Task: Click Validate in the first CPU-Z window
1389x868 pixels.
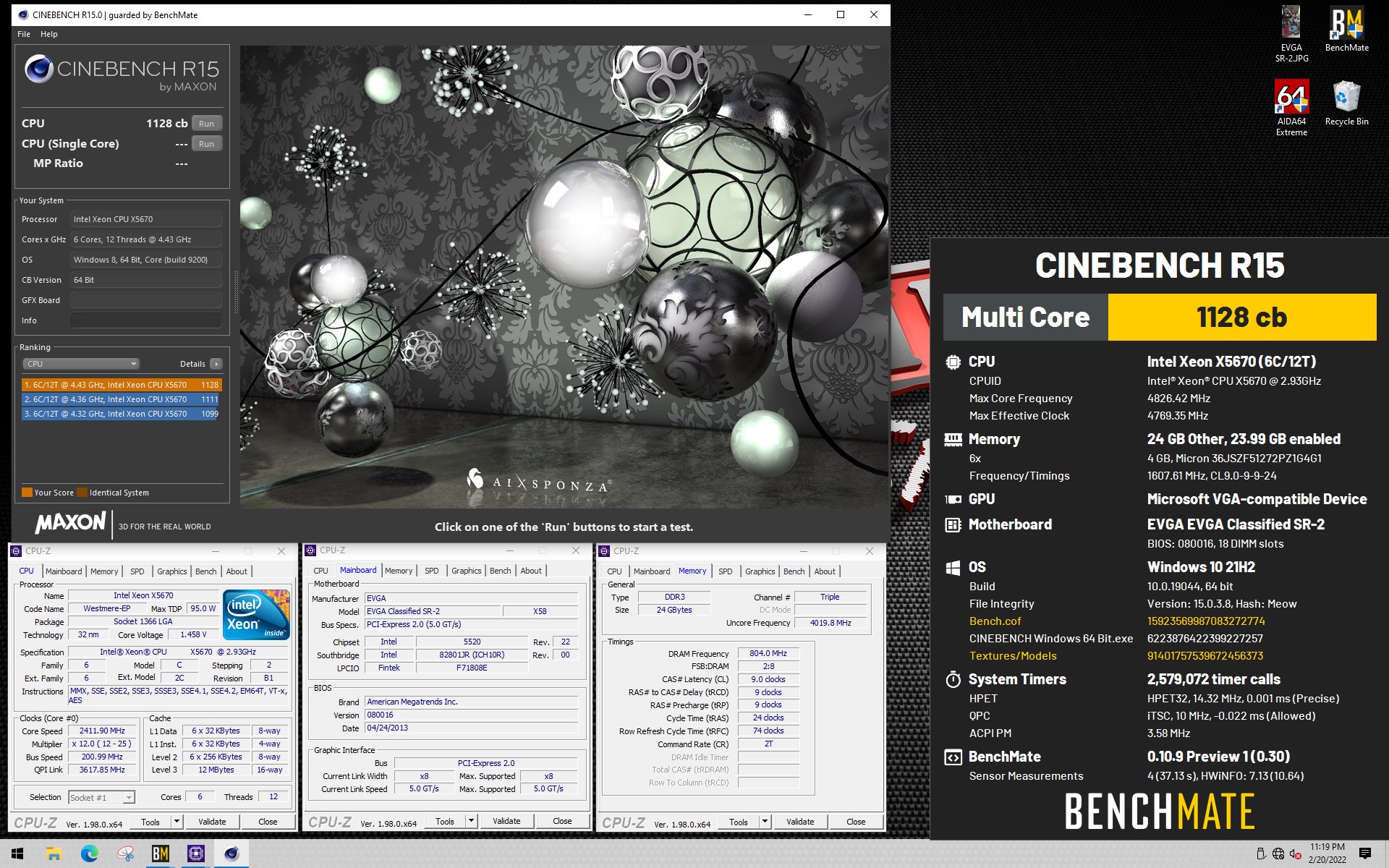Action: 212,822
